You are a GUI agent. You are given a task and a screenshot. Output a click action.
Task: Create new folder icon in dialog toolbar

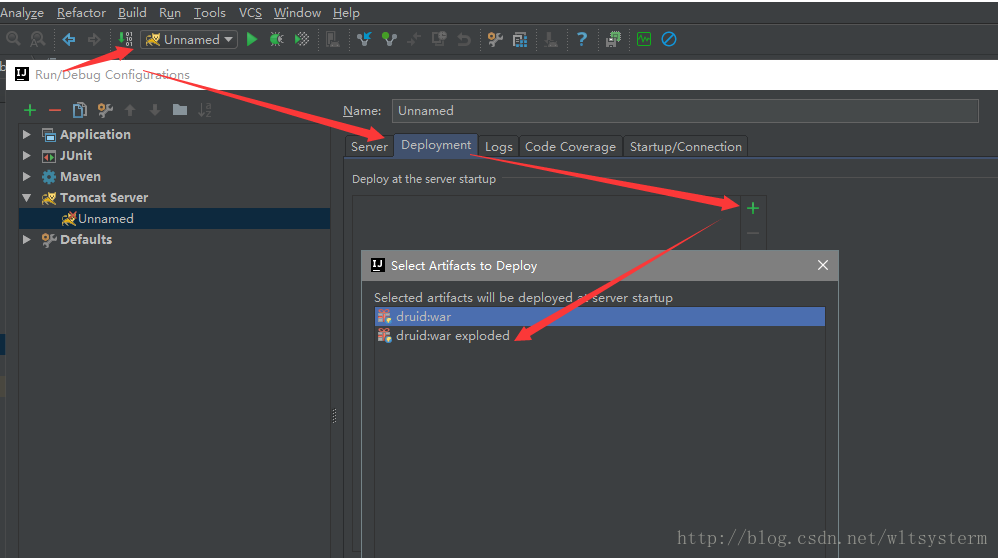coord(180,110)
